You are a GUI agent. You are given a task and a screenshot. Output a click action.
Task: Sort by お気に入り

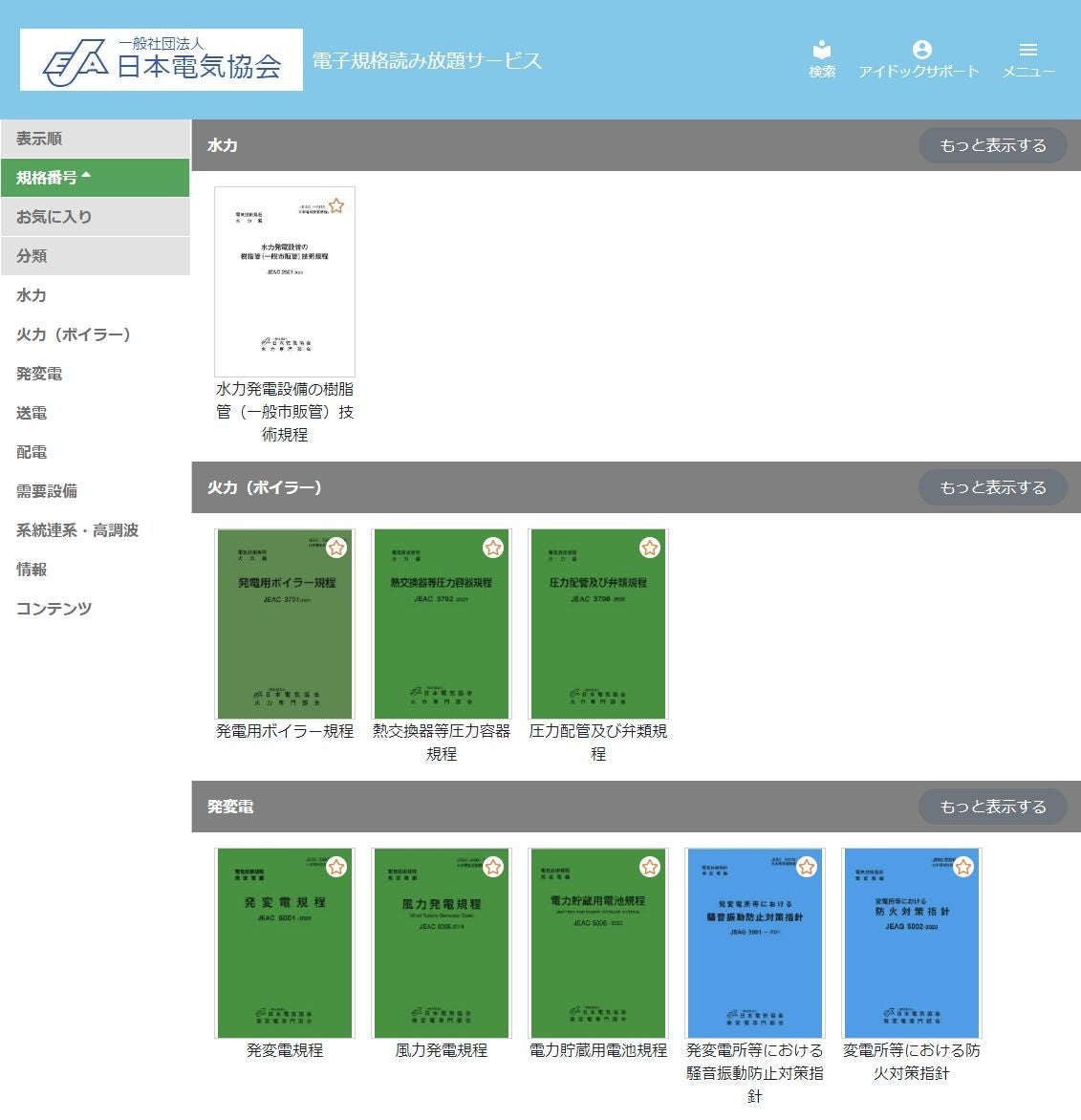click(x=95, y=217)
